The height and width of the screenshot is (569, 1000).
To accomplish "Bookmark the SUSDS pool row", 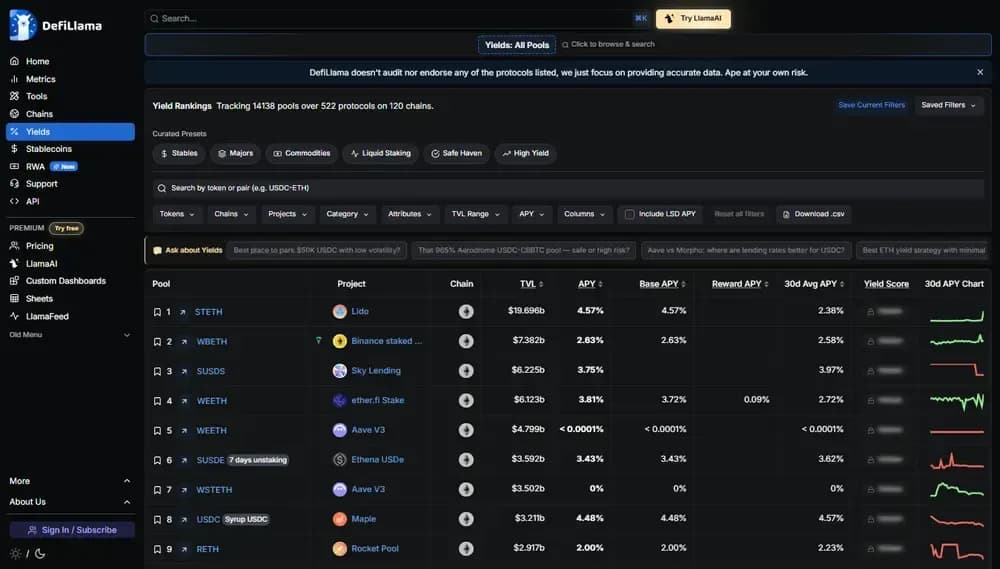I will (x=157, y=371).
